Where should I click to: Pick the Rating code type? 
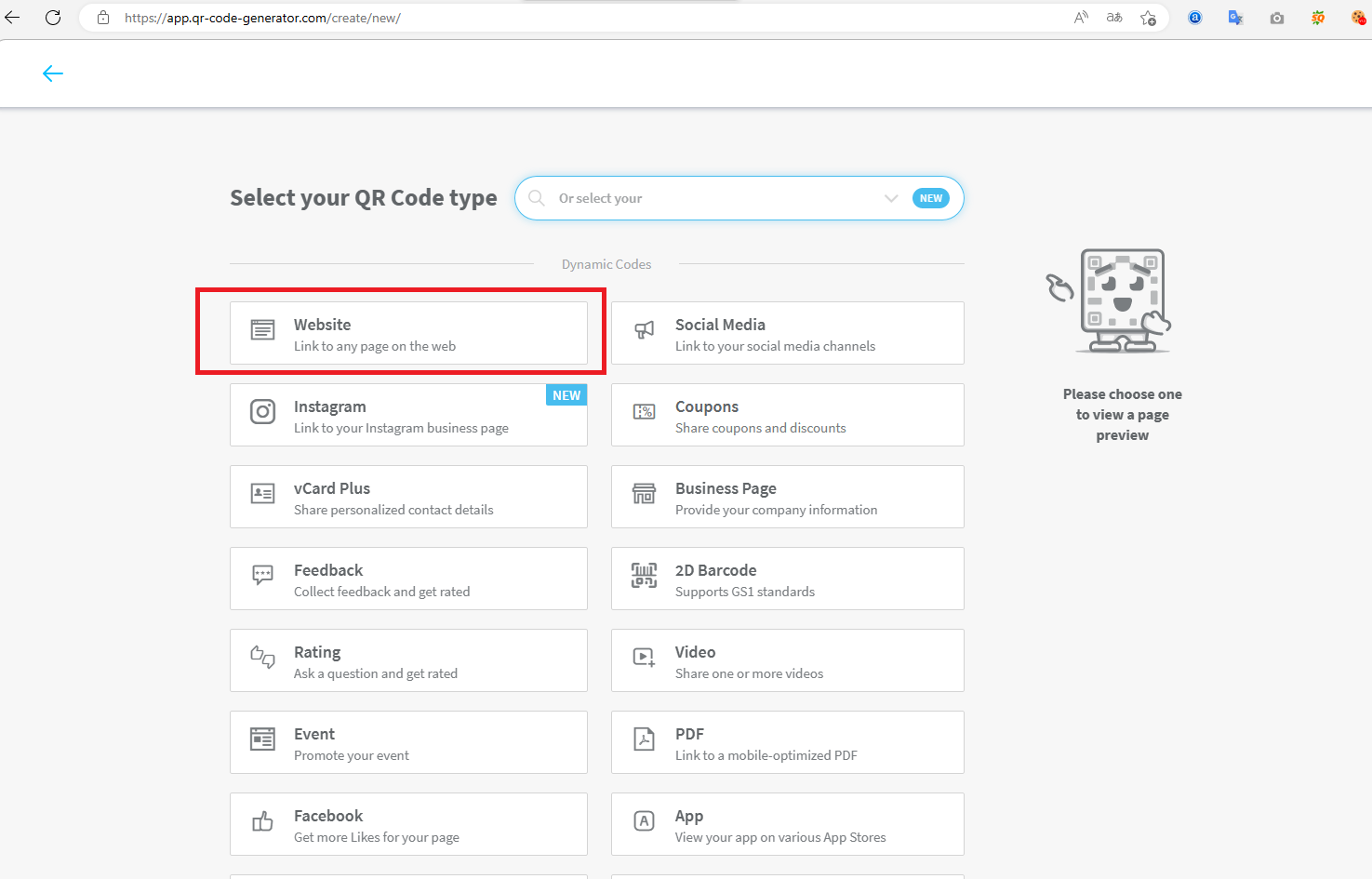408,660
